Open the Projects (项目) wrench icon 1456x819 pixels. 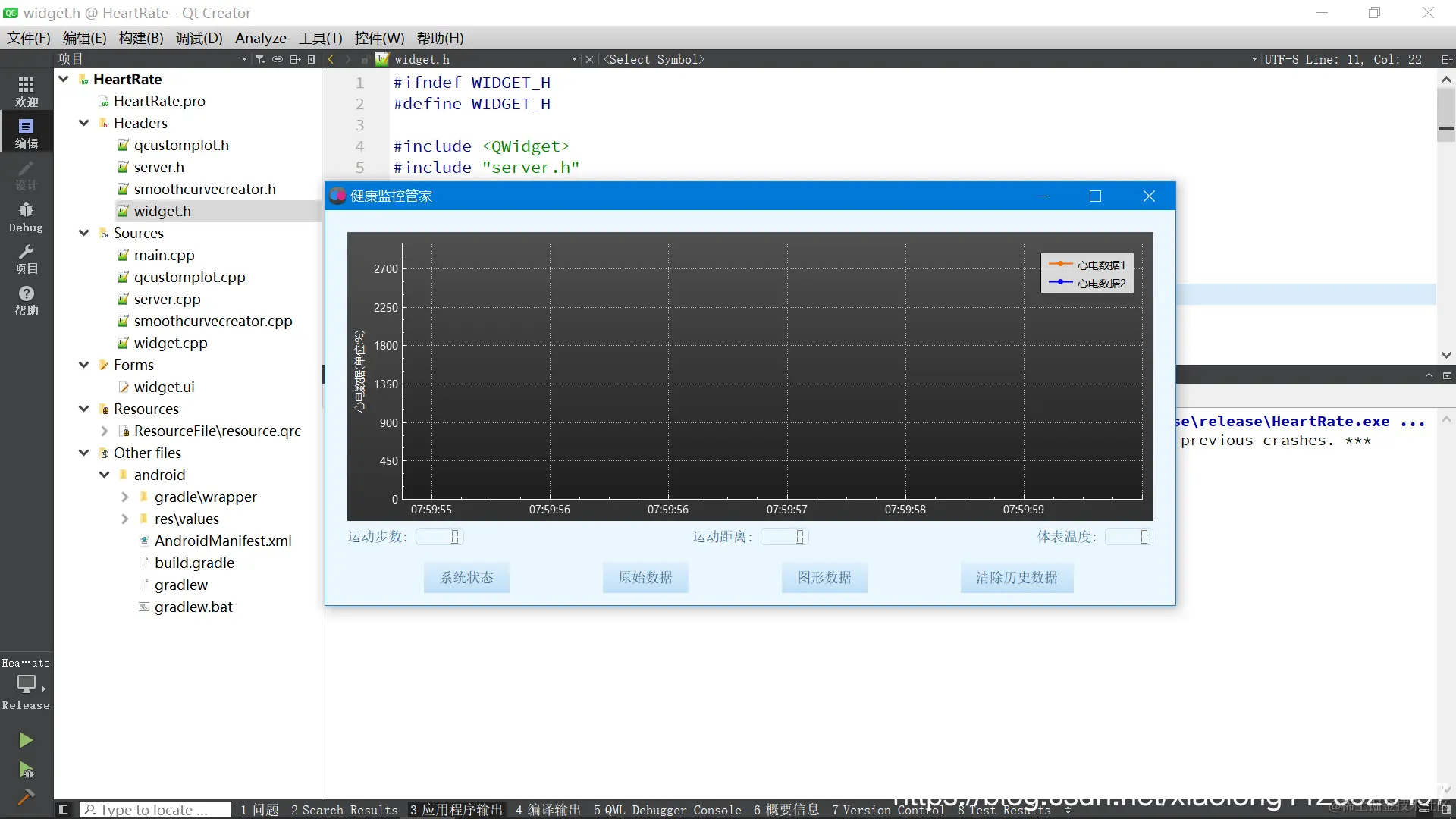pos(26,258)
